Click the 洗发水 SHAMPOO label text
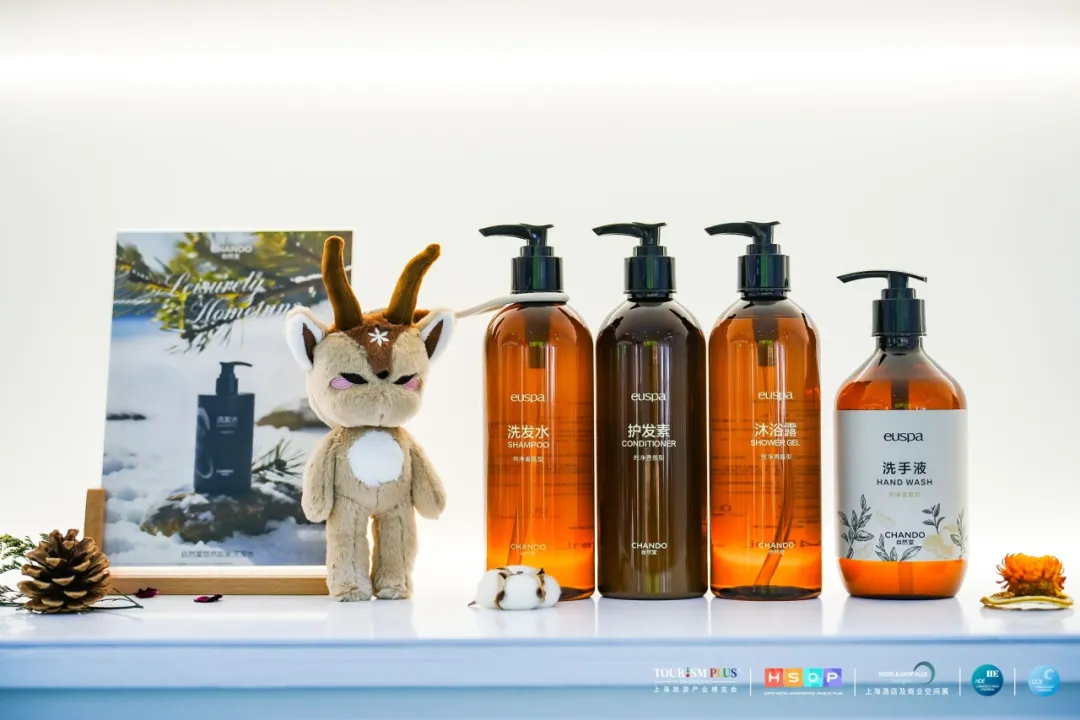 click(528, 437)
